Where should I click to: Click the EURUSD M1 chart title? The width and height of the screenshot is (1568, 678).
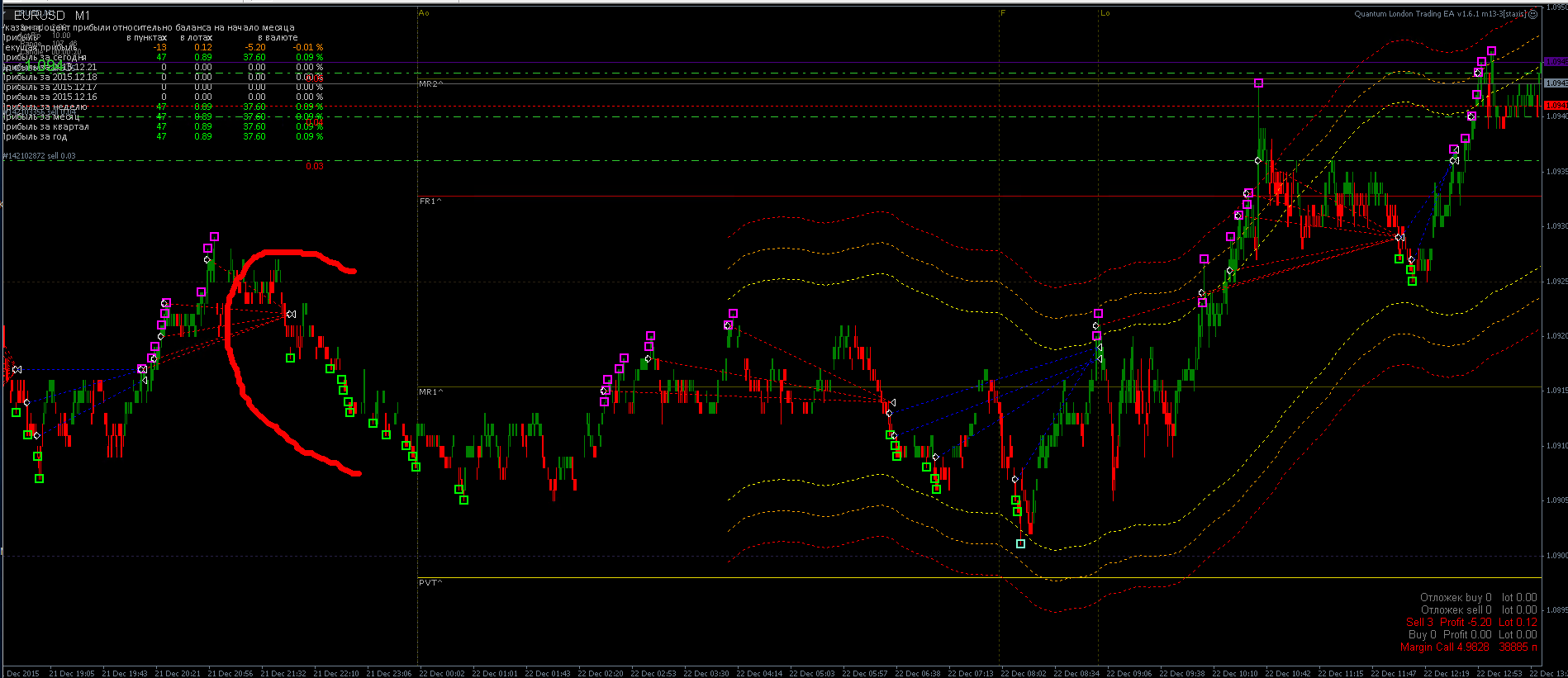coord(52,16)
